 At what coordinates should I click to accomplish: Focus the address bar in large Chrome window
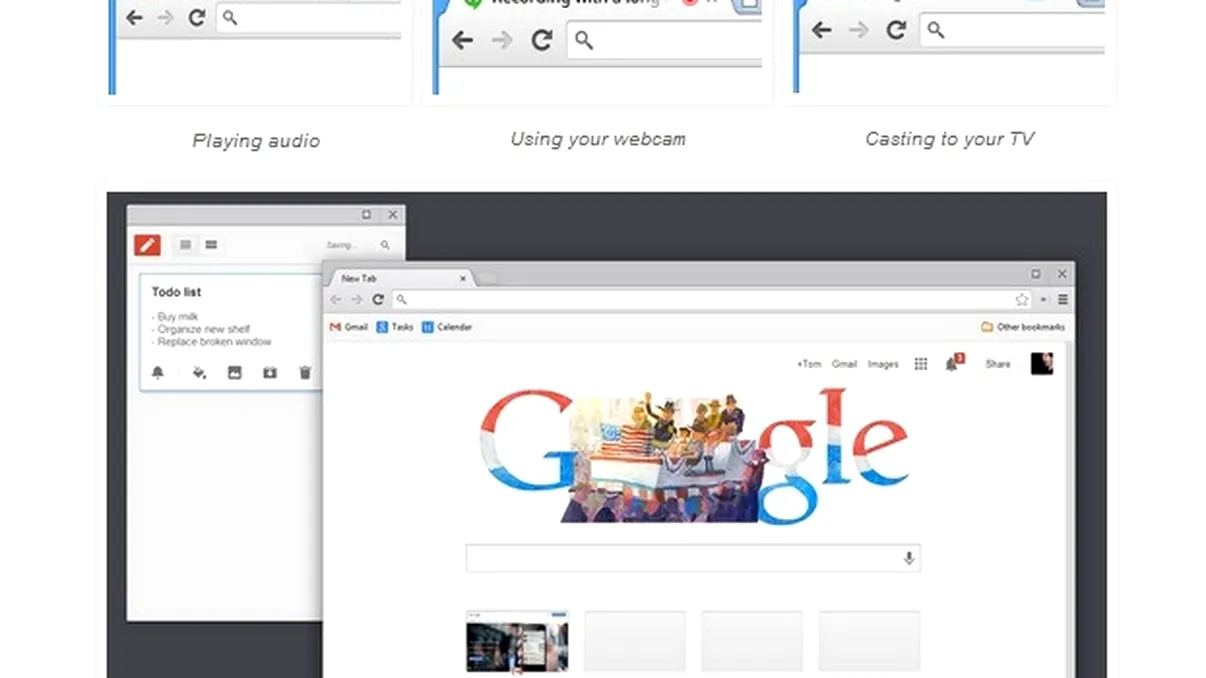pos(711,299)
